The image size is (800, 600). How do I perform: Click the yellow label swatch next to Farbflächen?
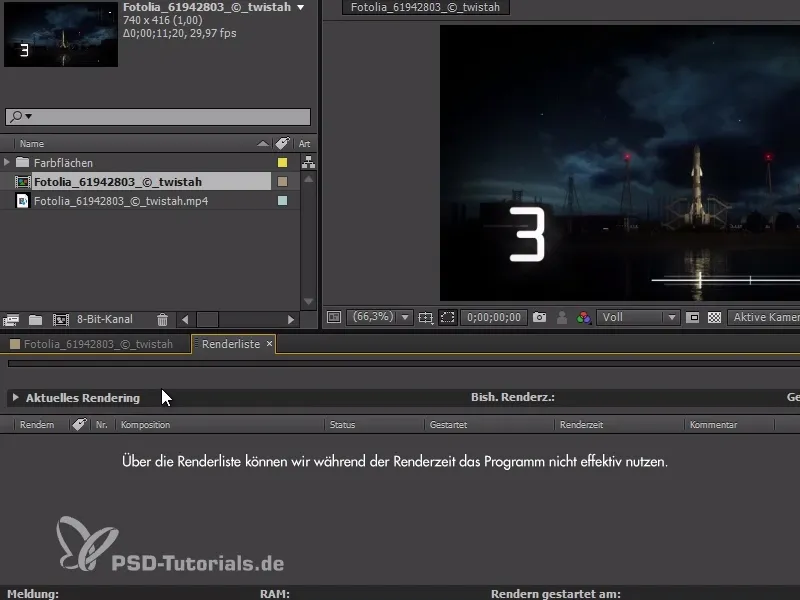pos(282,162)
